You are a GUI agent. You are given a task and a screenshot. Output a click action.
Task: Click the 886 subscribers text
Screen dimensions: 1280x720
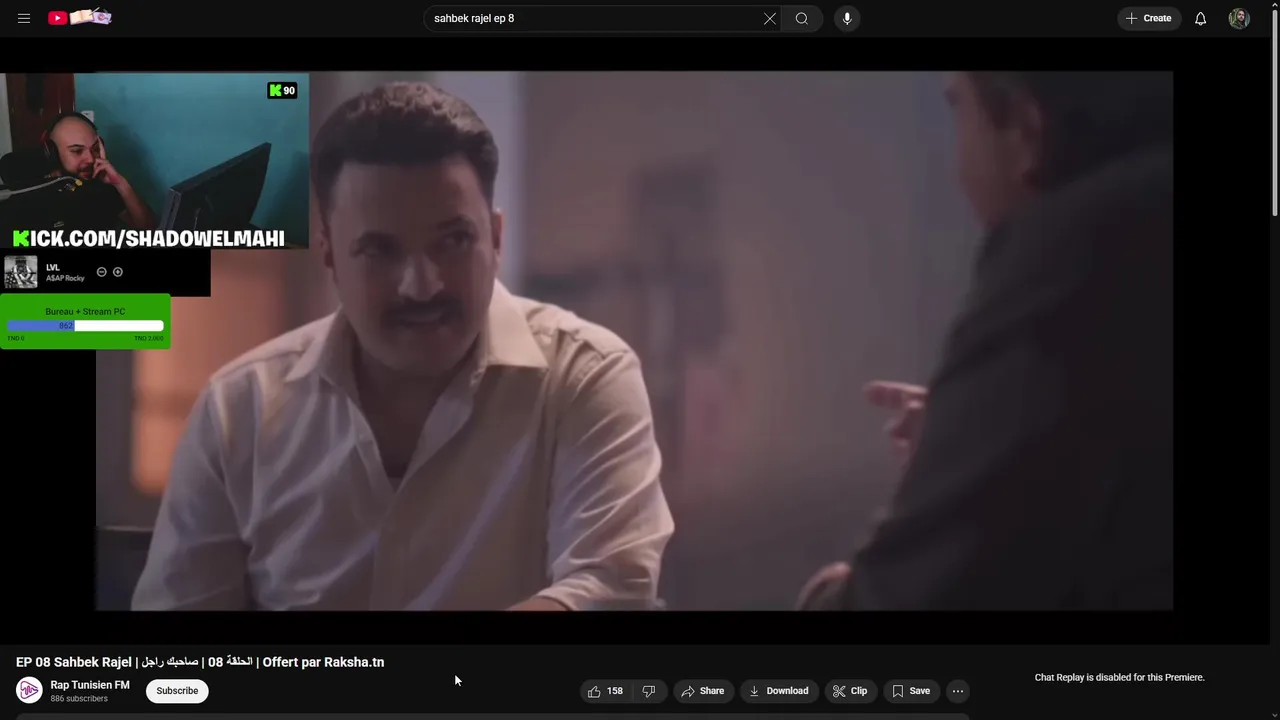pyautogui.click(x=79, y=699)
